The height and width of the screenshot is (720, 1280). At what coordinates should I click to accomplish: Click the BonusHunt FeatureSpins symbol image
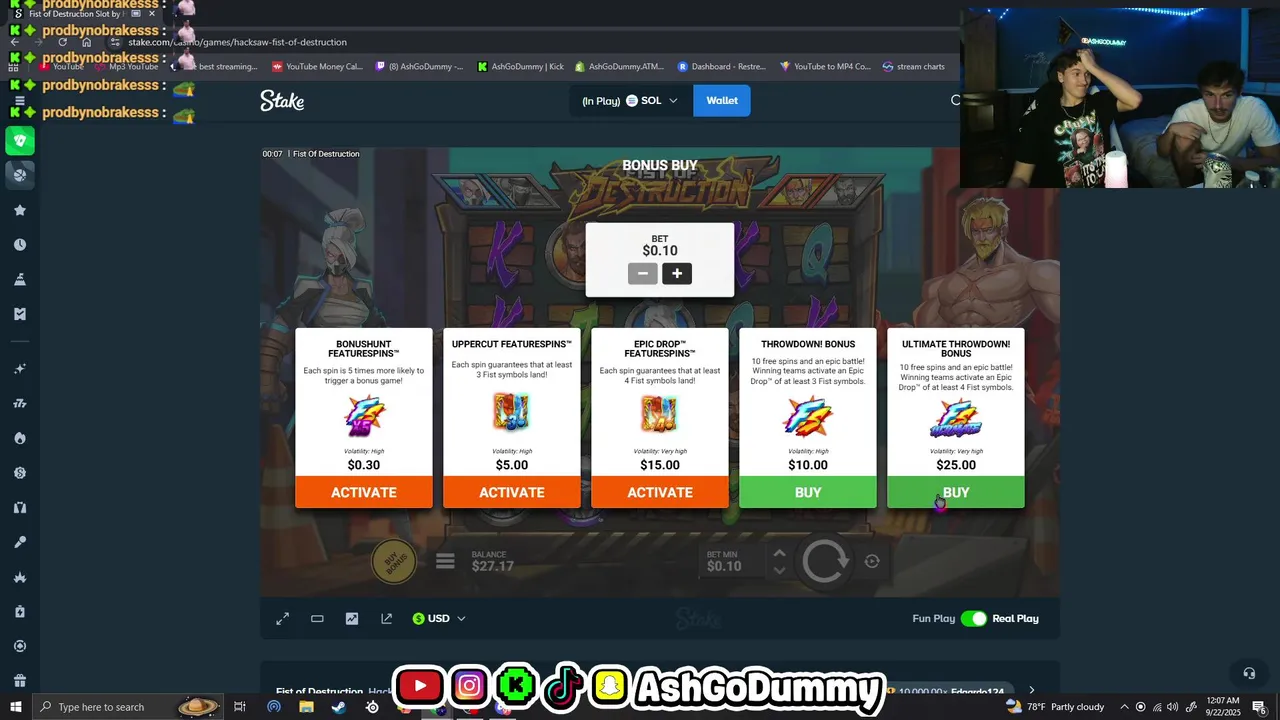(x=364, y=416)
